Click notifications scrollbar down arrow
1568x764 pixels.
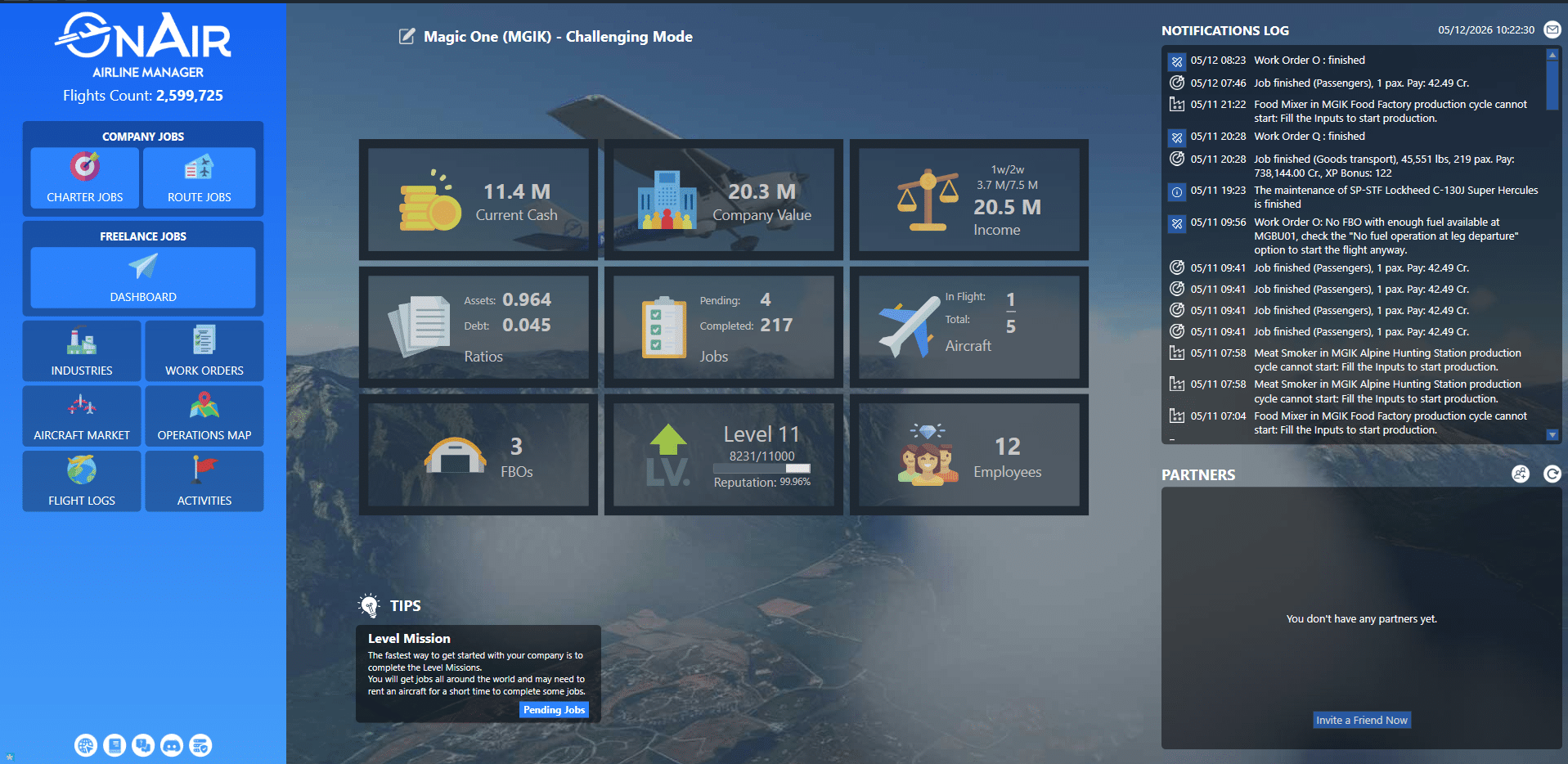1552,435
